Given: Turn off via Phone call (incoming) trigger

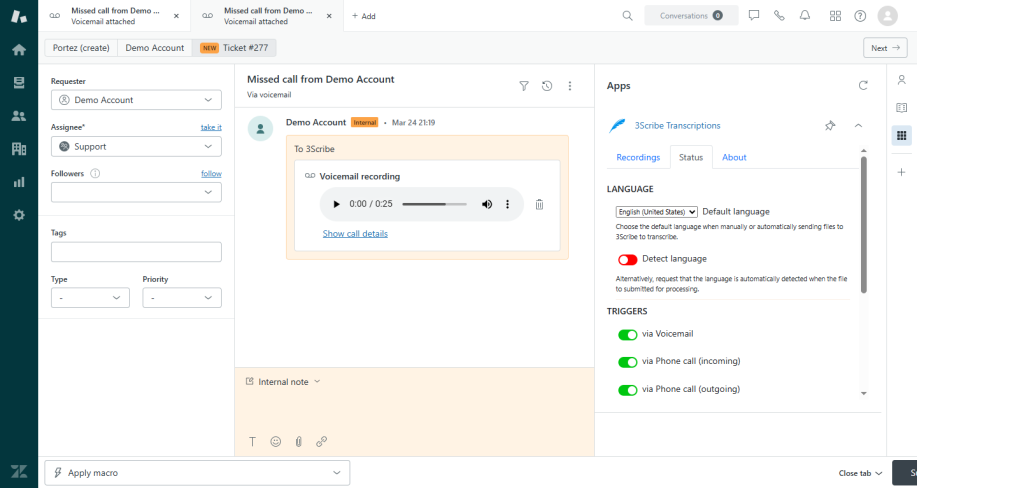Looking at the screenshot, I should pyautogui.click(x=627, y=362).
